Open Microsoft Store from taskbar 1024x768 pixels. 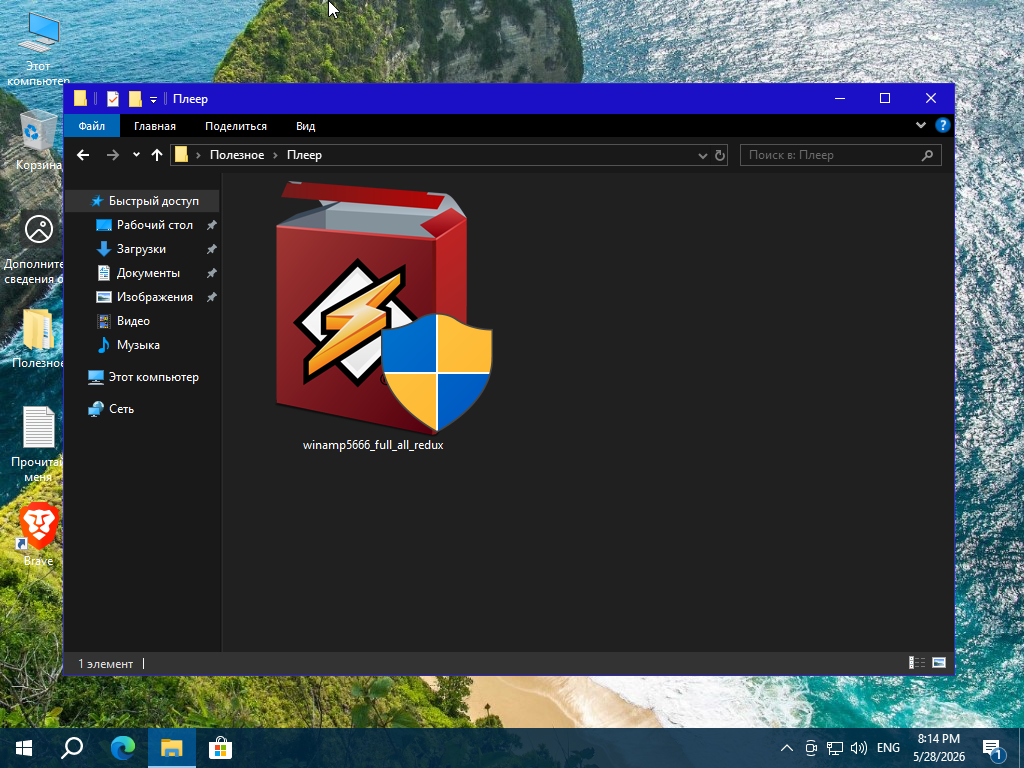(x=221, y=748)
